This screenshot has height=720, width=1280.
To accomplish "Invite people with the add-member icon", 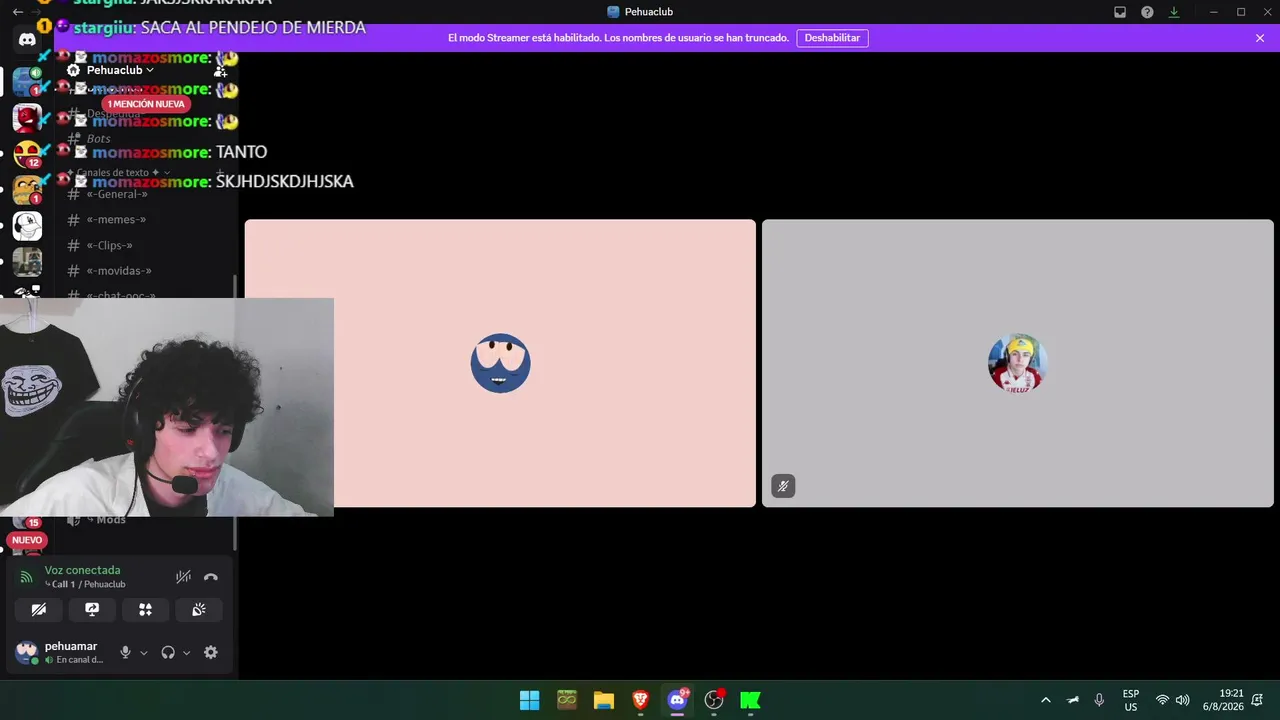I will pos(220,71).
